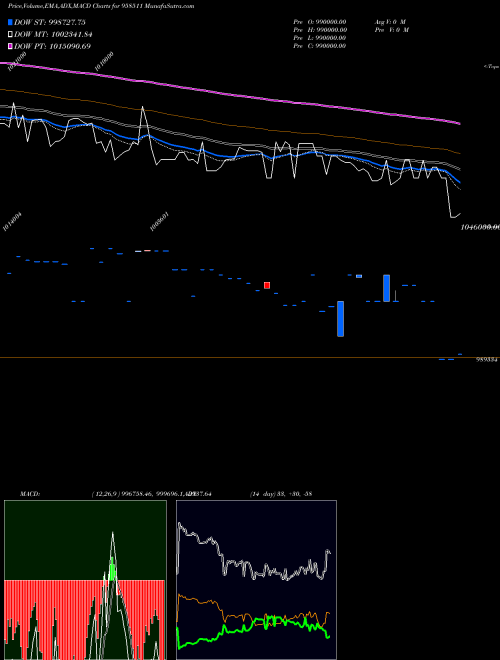
Task: Click the 1014994 rotated price label
Action: coord(12,222)
